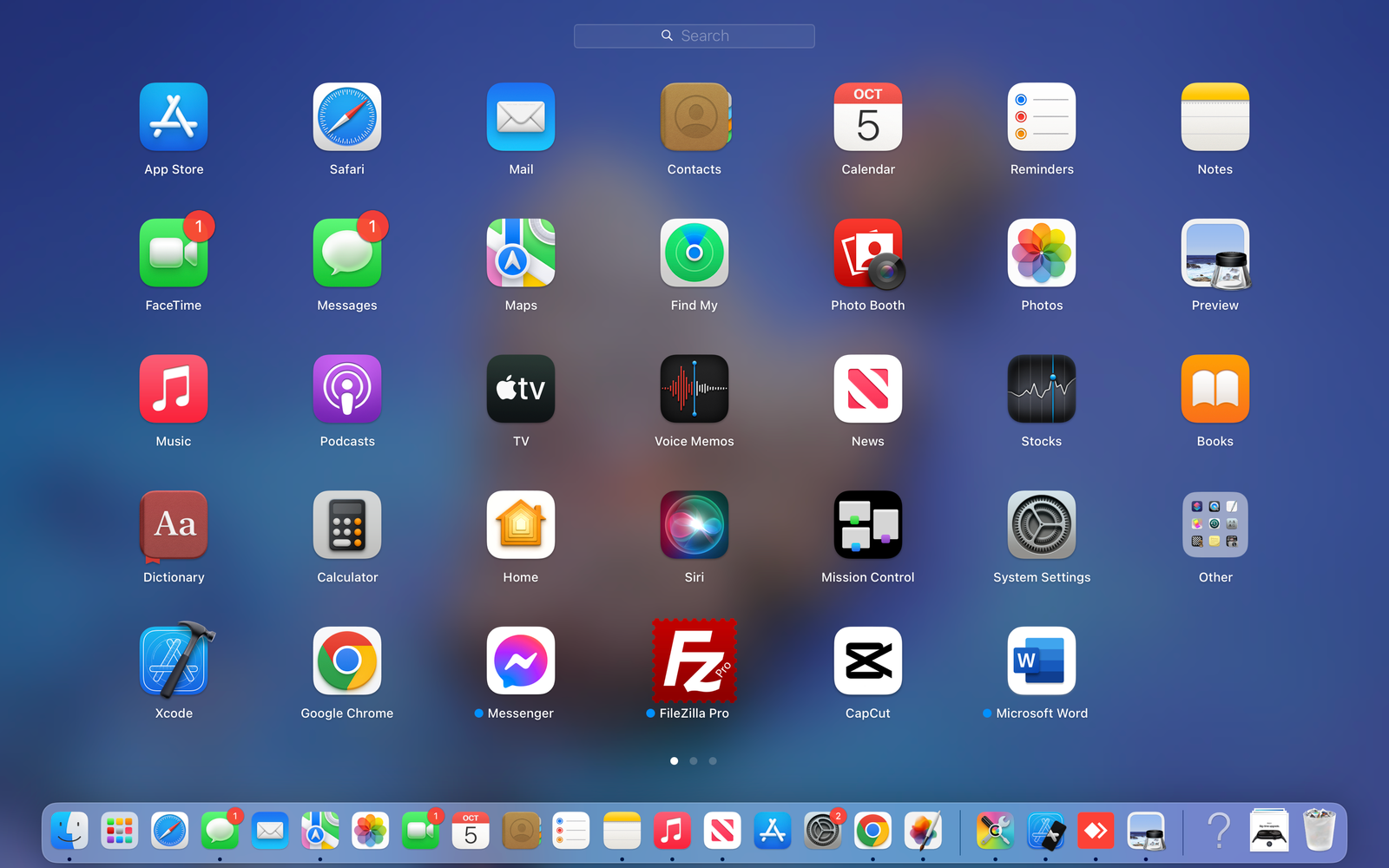Go to the first Launchpad page dot
Image resolution: width=1389 pixels, height=868 pixels.
(x=675, y=761)
